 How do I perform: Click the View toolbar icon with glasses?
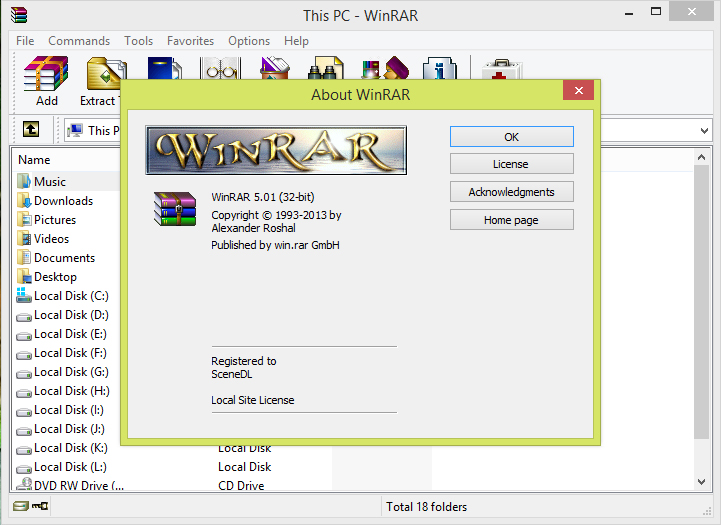pos(220,68)
